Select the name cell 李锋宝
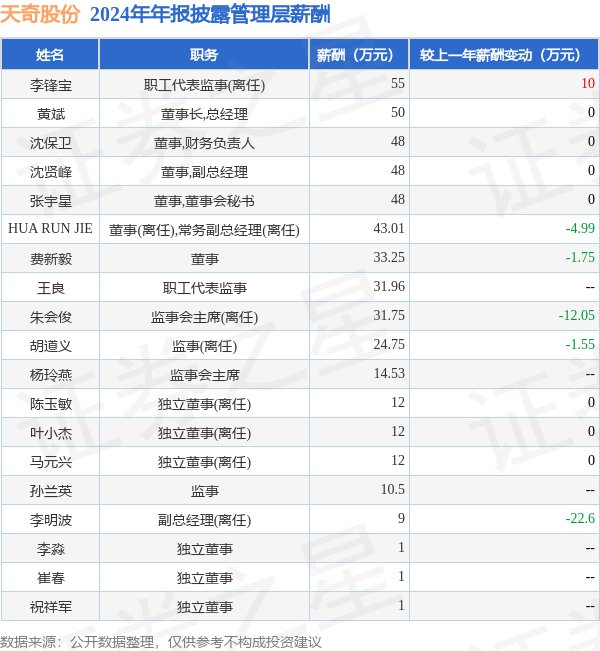Screen dimensions: 600x651 pyautogui.click(x=51, y=85)
